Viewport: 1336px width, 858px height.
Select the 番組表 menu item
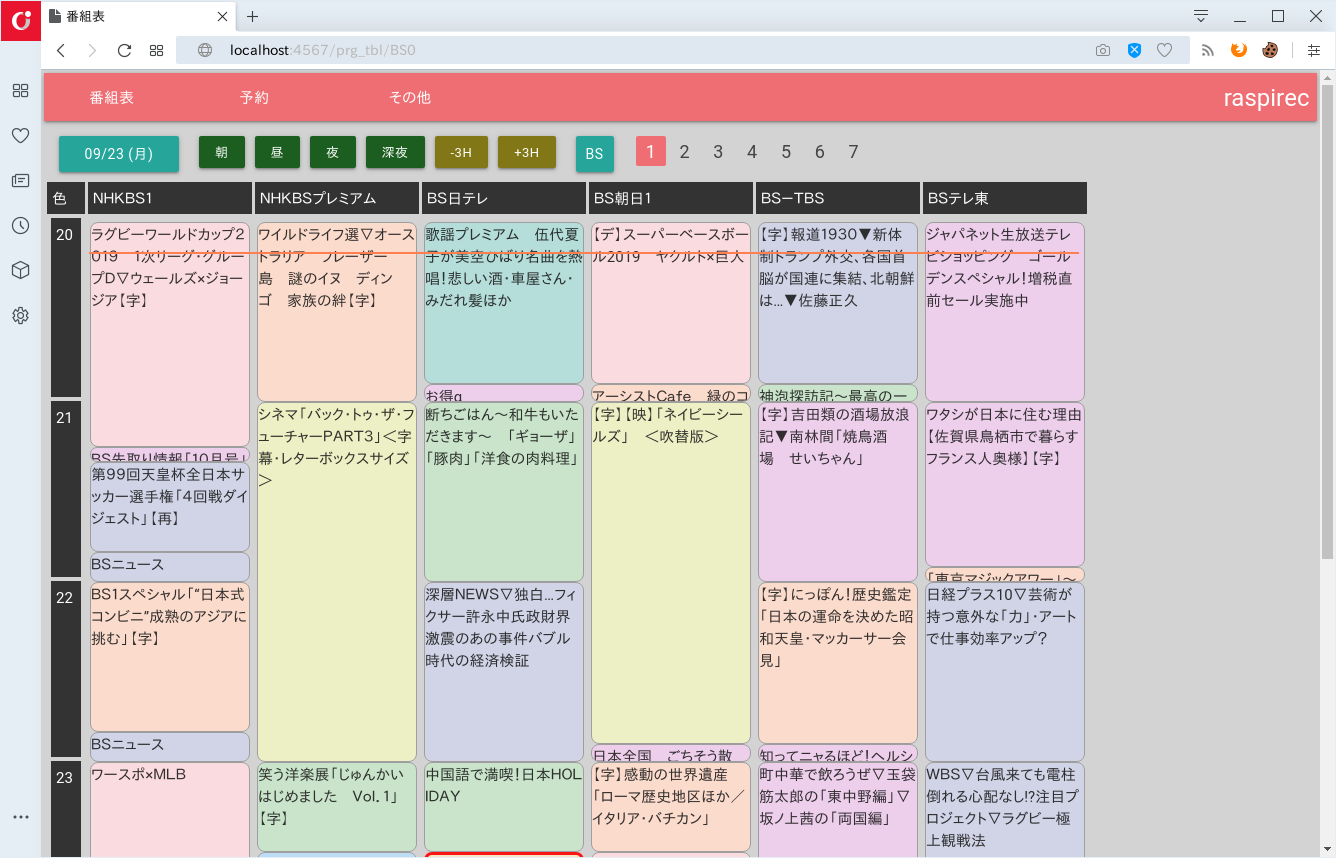112,98
